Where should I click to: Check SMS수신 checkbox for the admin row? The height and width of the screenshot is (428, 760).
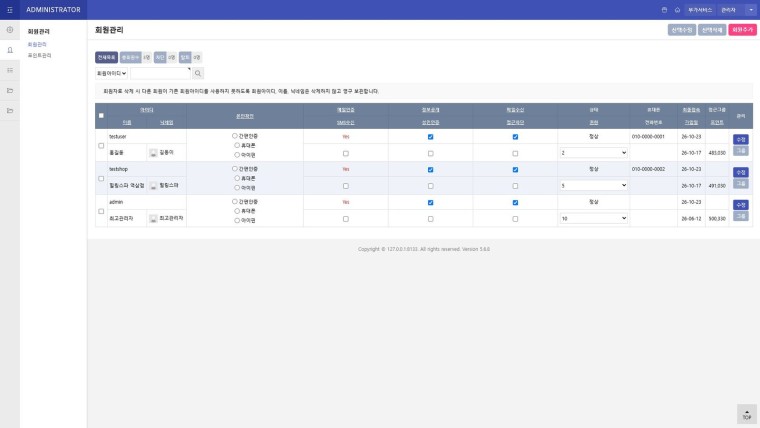(x=346, y=219)
